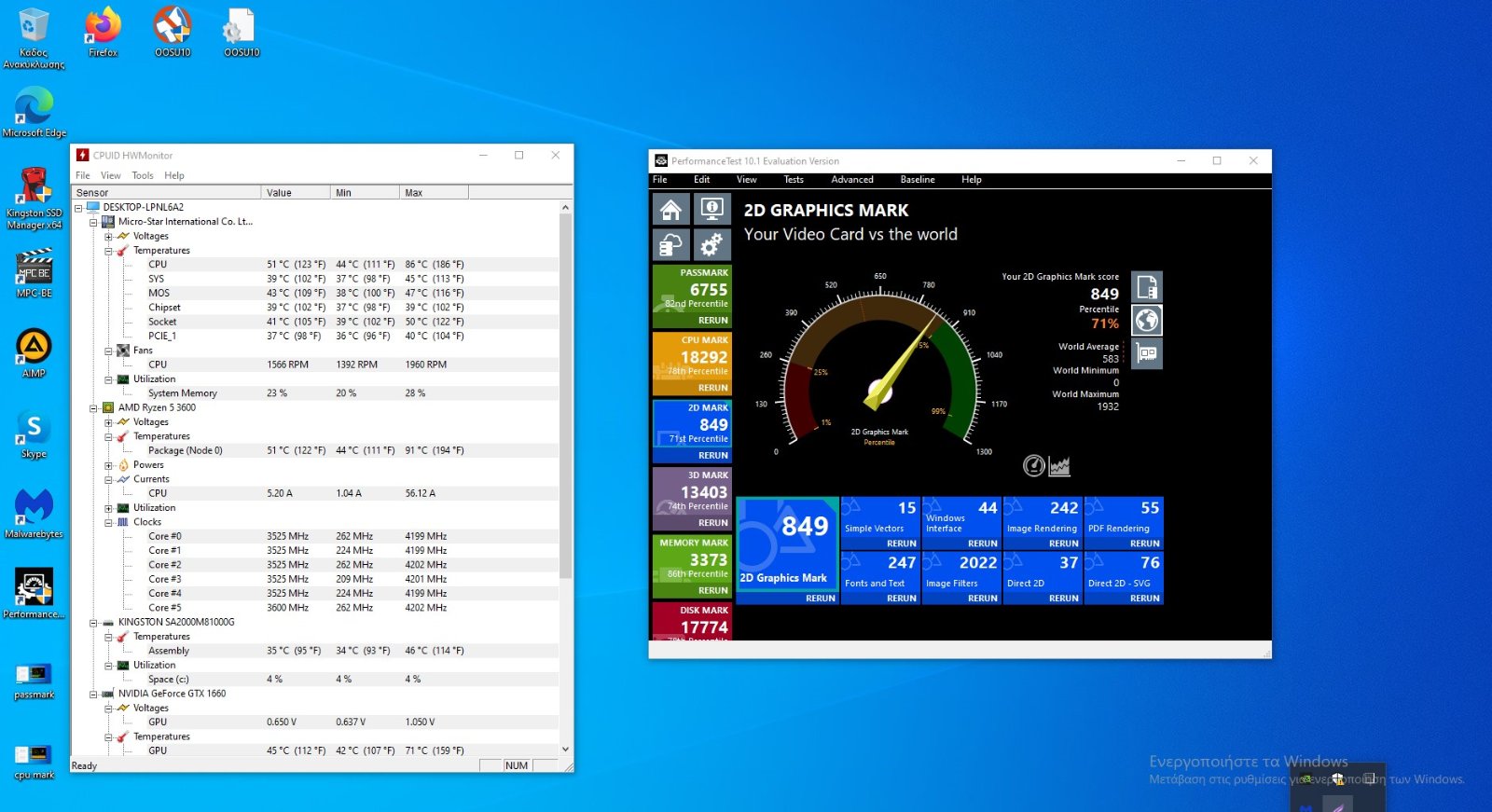This screenshot has width=1492, height=812.
Task: Rerun the Image Filters test
Action: tap(982, 599)
